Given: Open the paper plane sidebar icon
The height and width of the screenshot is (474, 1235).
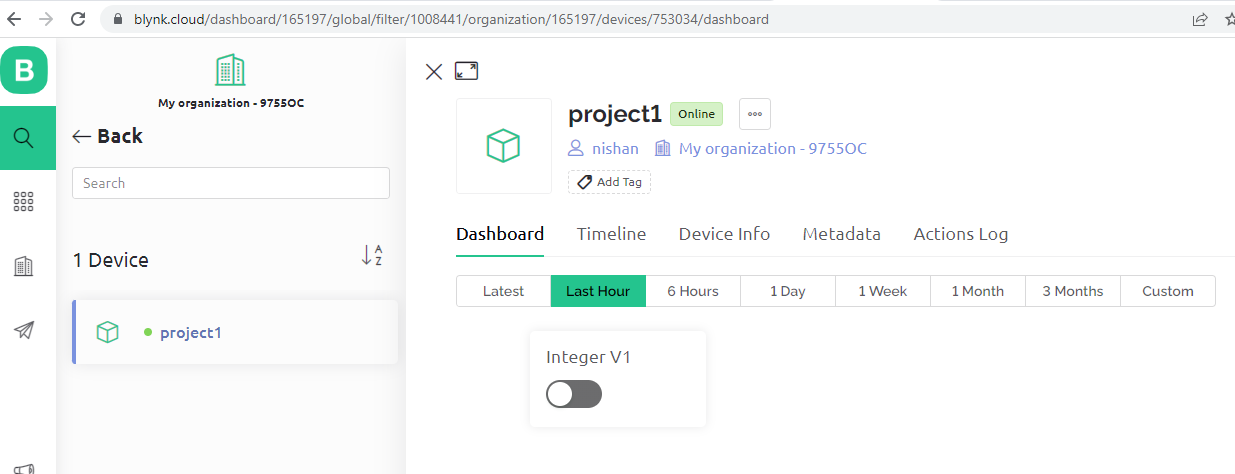Looking at the screenshot, I should [24, 330].
